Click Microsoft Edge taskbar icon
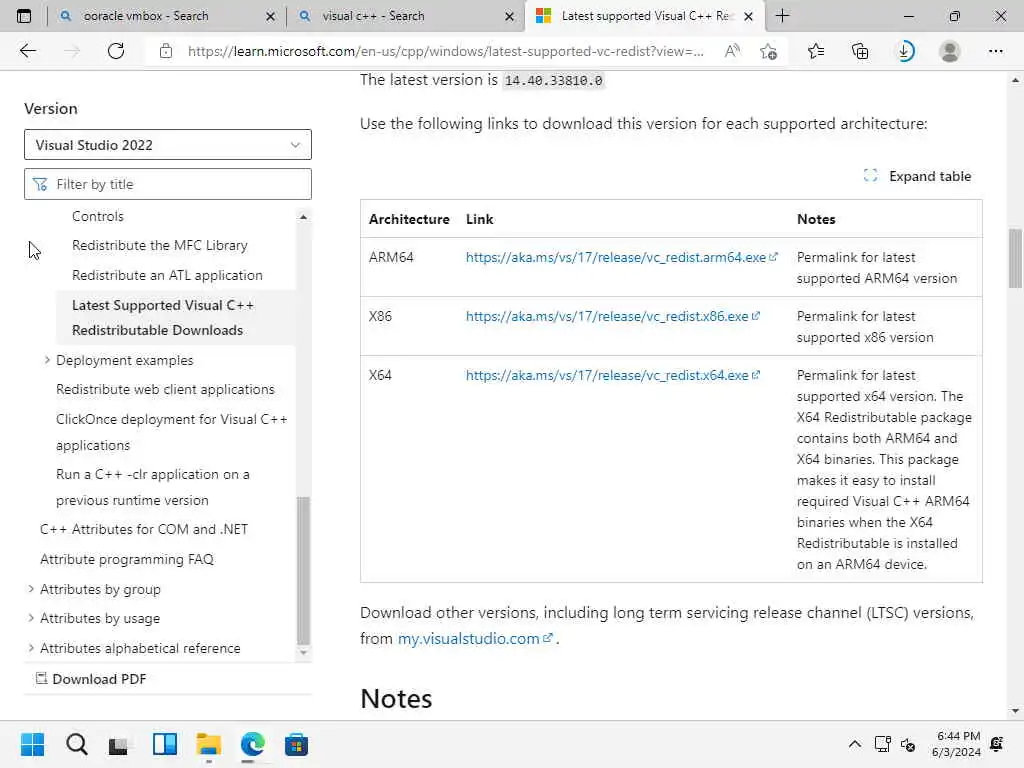The height and width of the screenshot is (768, 1024). [x=252, y=744]
